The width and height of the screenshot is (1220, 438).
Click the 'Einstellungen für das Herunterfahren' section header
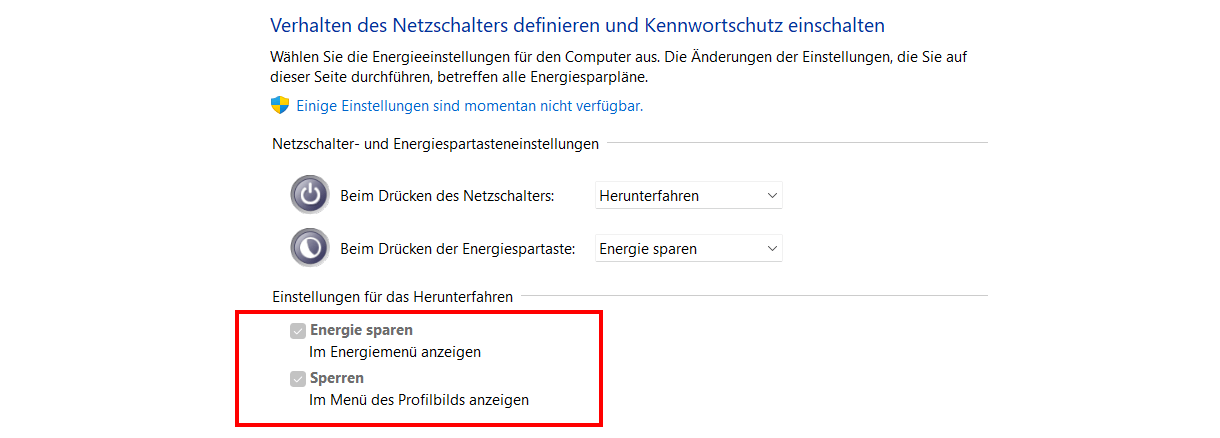click(x=393, y=297)
